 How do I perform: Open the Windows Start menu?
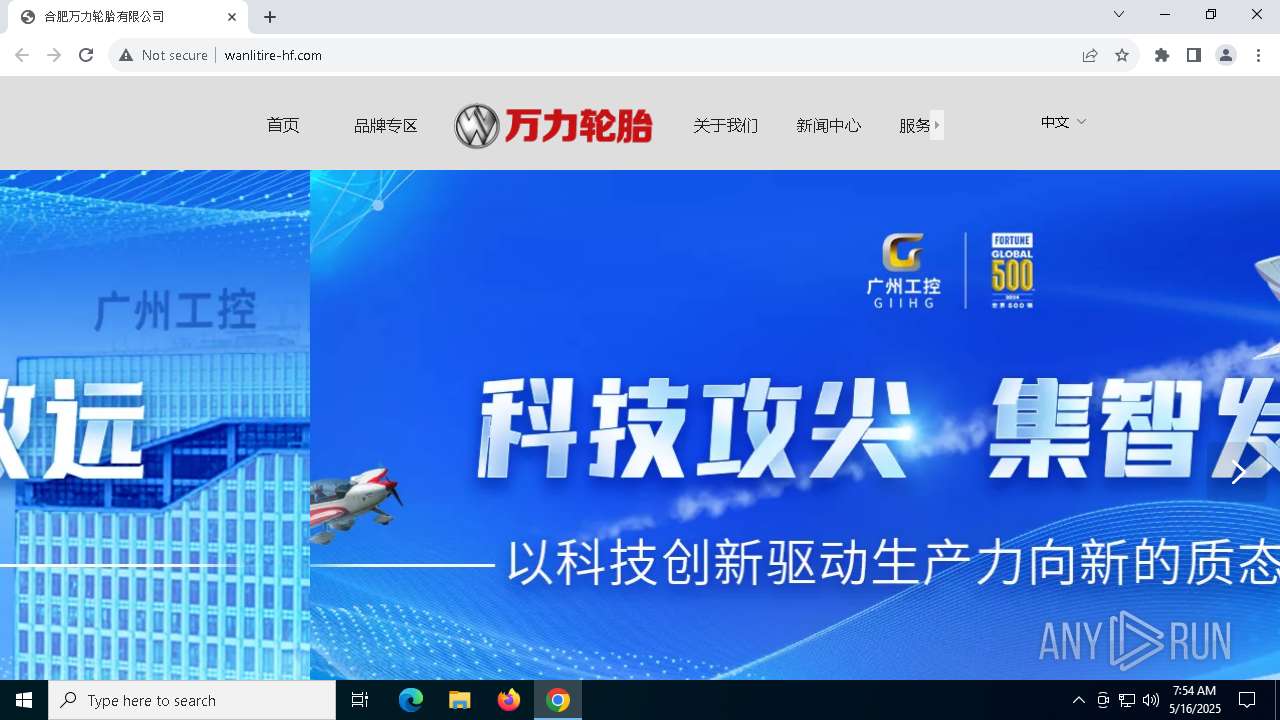[24, 700]
